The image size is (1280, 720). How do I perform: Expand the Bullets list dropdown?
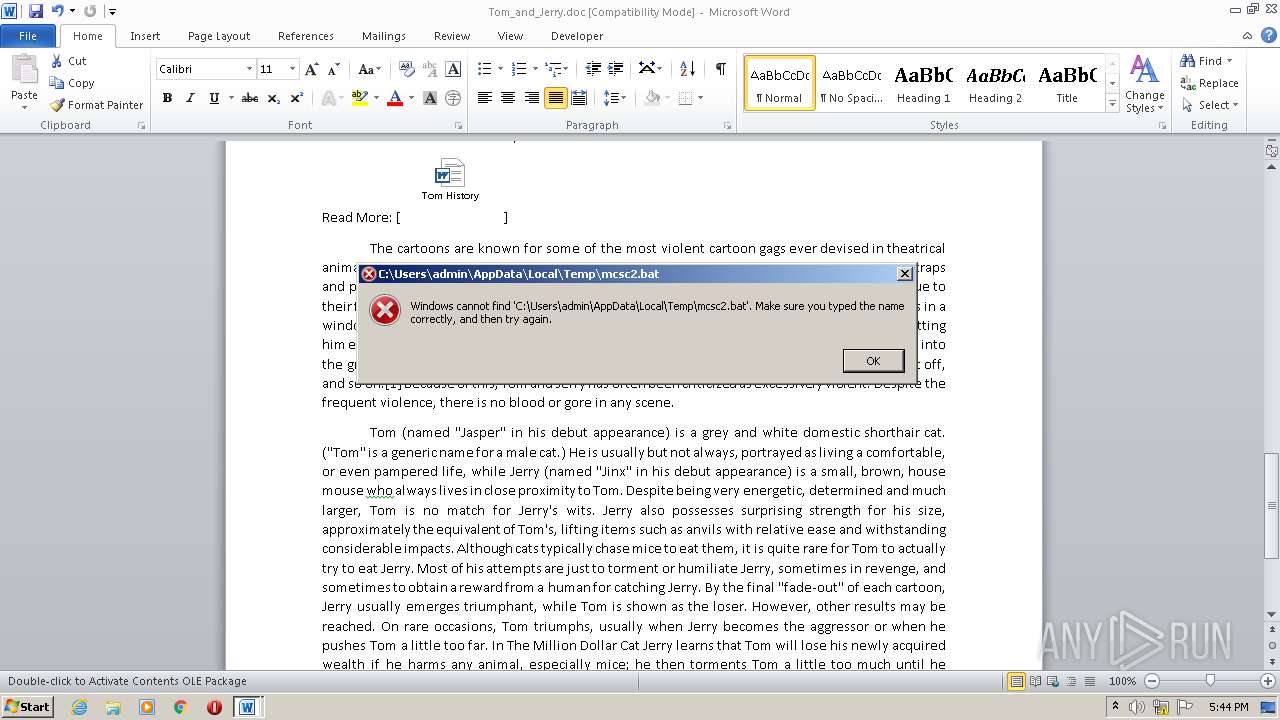(501, 68)
